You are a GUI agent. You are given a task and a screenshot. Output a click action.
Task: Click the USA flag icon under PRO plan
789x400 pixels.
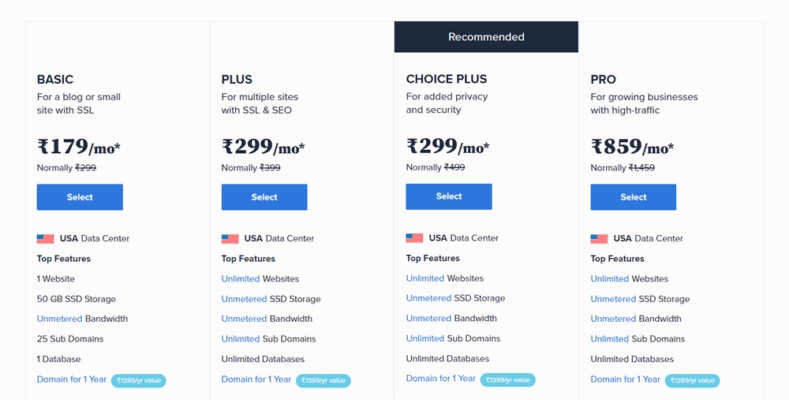[x=599, y=239]
